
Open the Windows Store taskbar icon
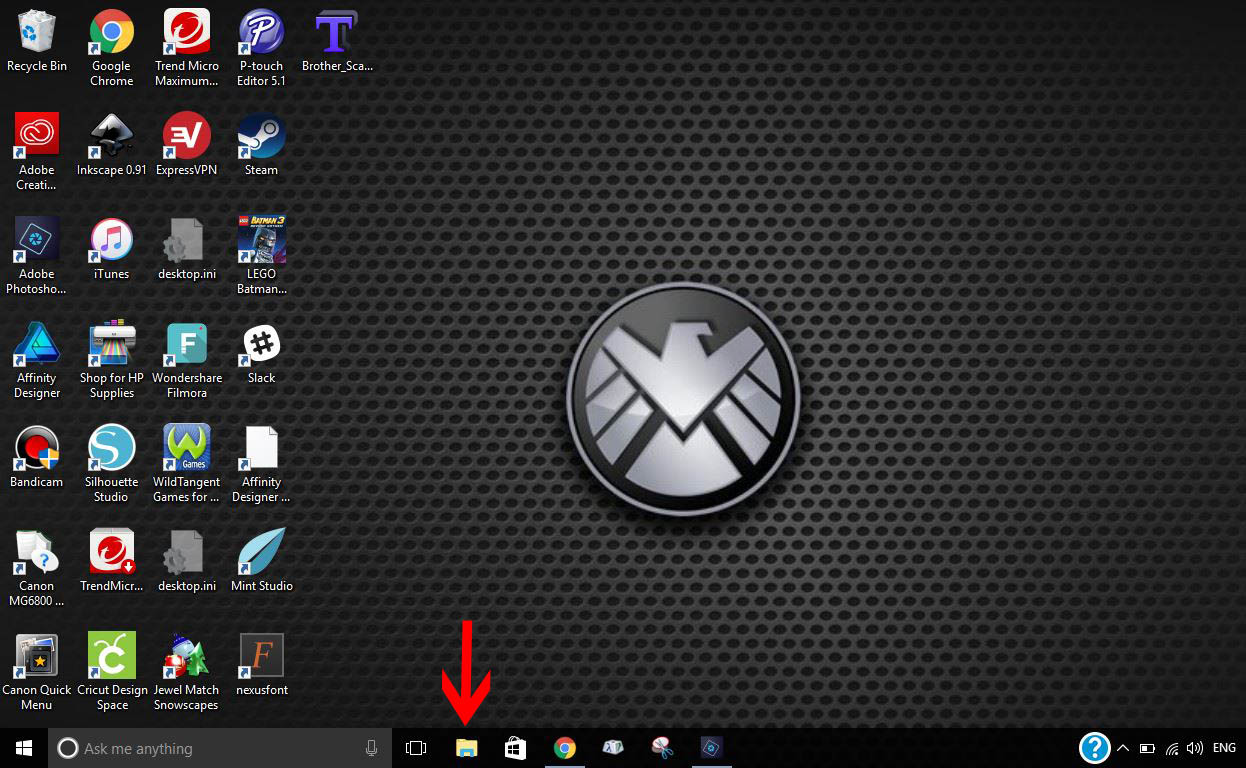pyautogui.click(x=515, y=748)
